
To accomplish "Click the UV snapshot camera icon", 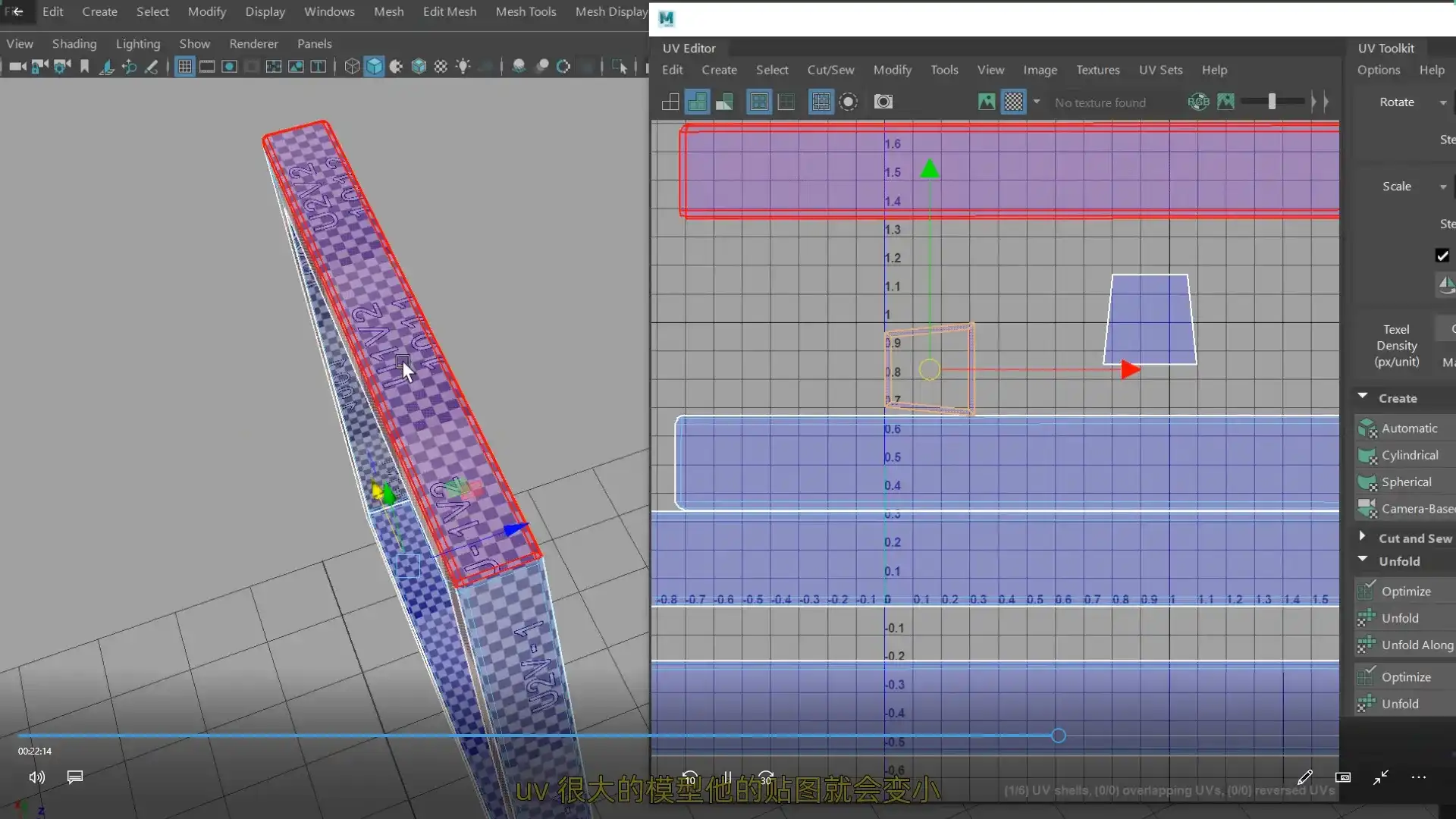I will (883, 102).
